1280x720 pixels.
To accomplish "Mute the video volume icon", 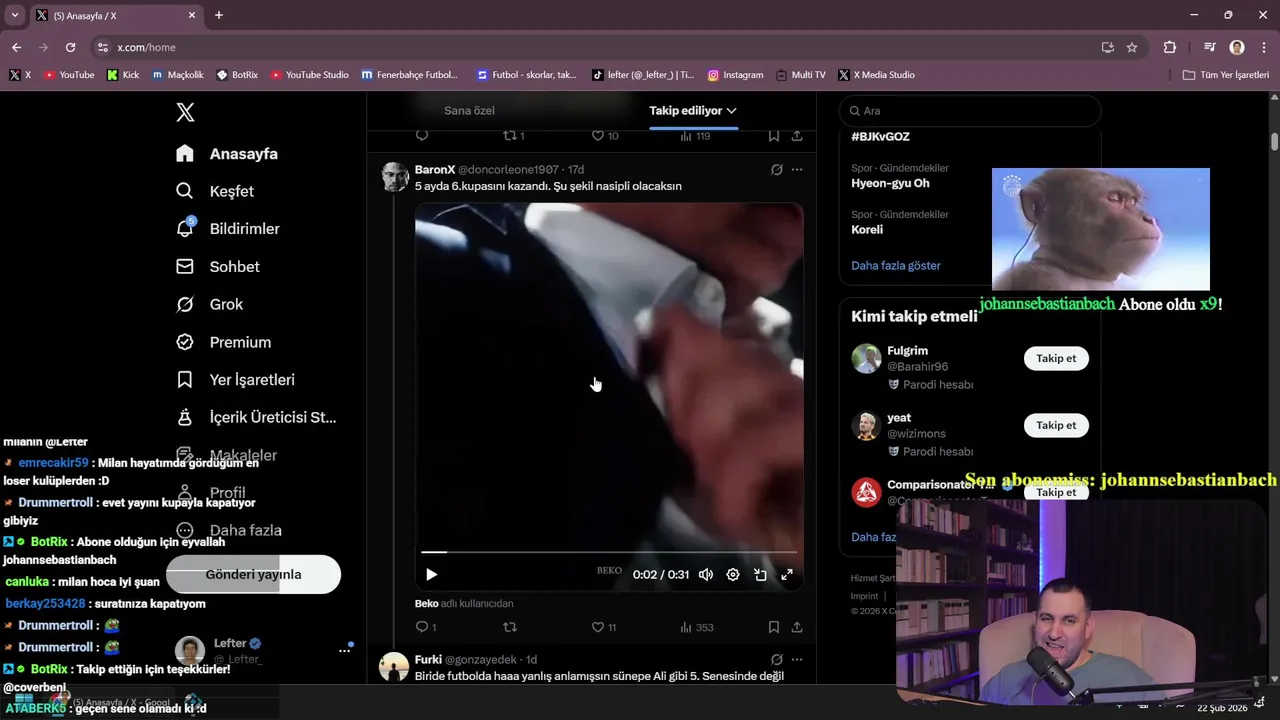I will pos(706,574).
